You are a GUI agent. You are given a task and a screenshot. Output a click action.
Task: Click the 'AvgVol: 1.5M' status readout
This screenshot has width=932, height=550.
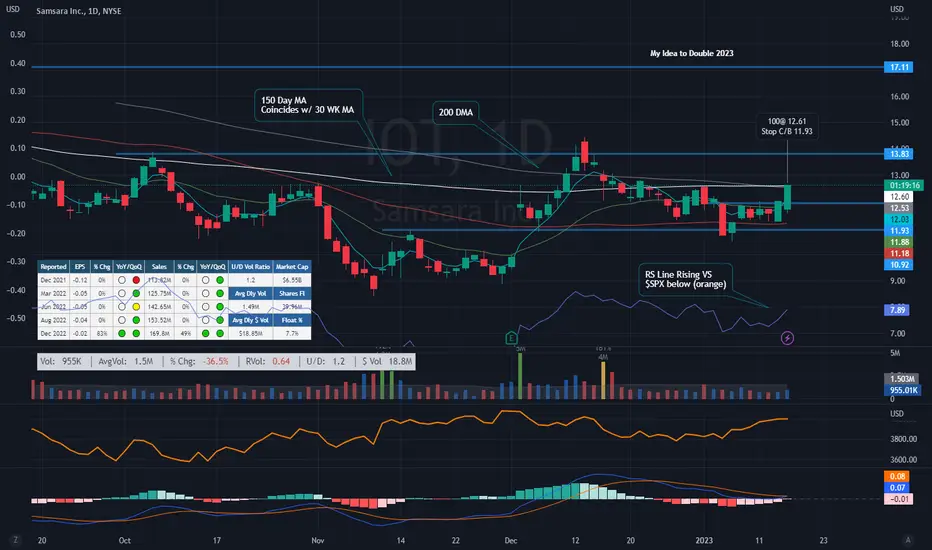(125, 362)
